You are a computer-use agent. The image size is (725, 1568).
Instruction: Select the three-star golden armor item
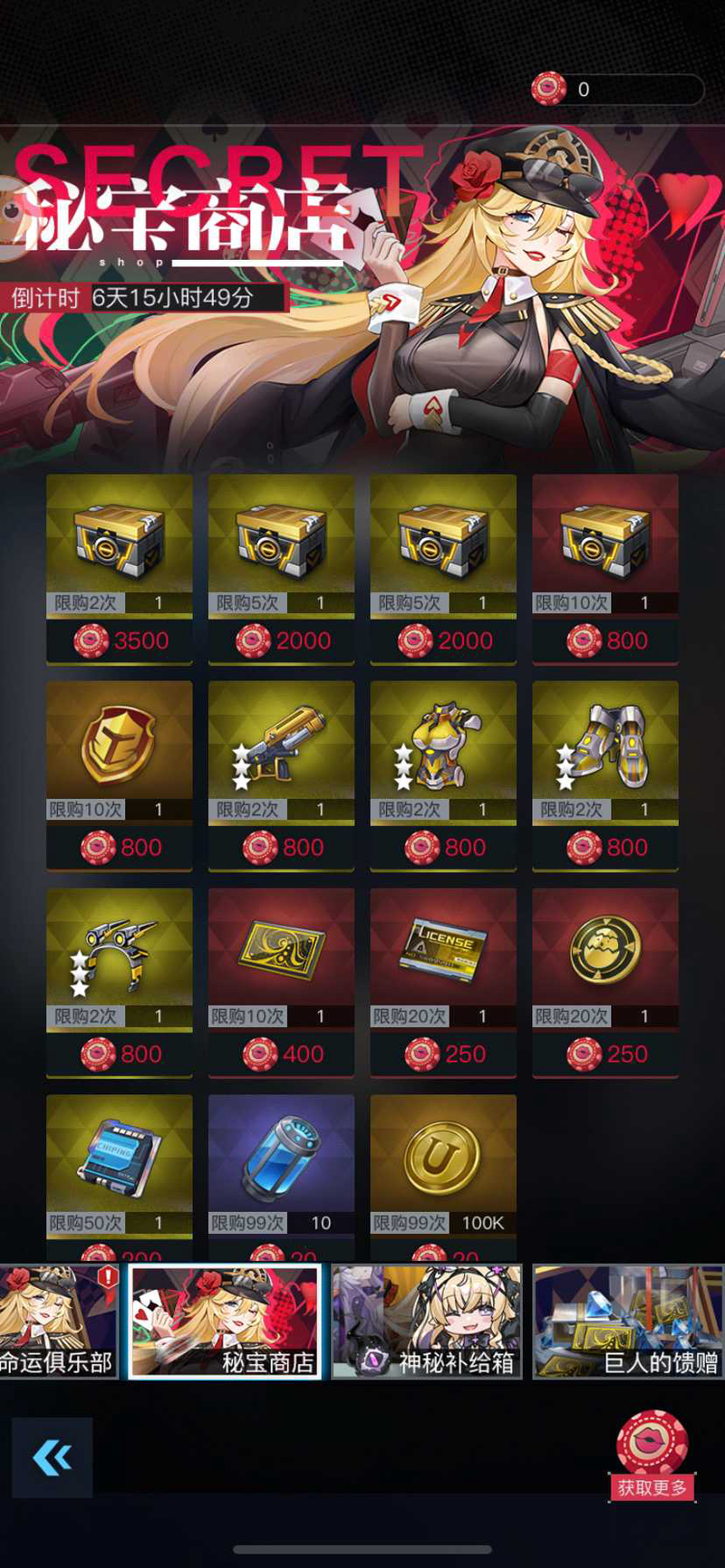pos(443,775)
